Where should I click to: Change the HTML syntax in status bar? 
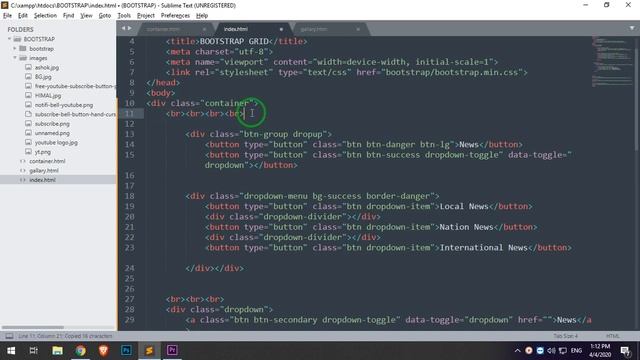pyautogui.click(x=613, y=336)
